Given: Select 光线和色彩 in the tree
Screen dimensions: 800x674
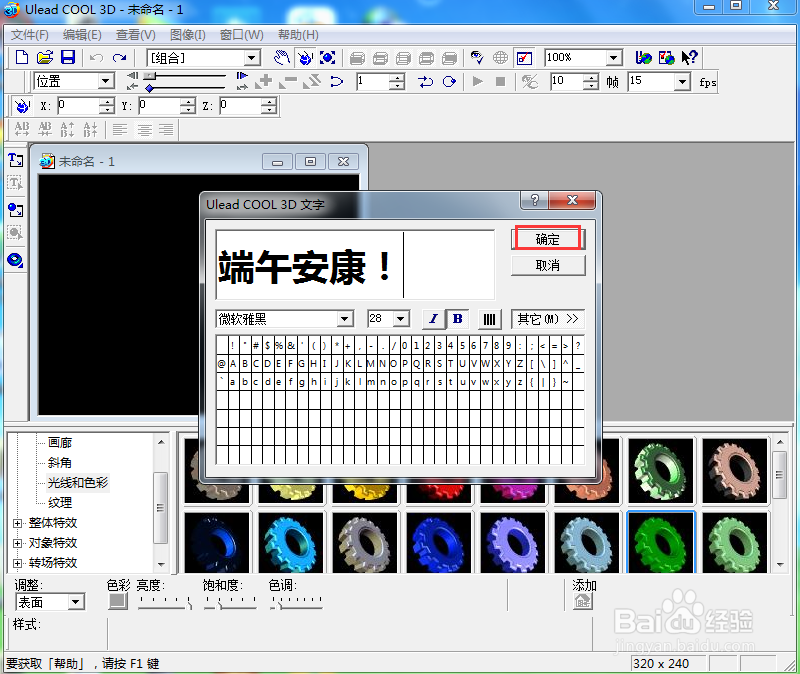Looking at the screenshot, I should (78, 482).
